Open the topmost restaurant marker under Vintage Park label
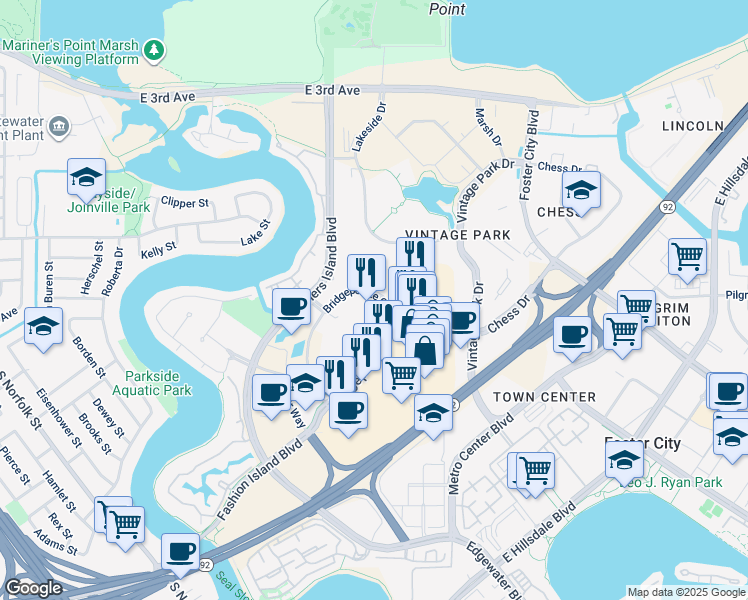 click(x=415, y=255)
